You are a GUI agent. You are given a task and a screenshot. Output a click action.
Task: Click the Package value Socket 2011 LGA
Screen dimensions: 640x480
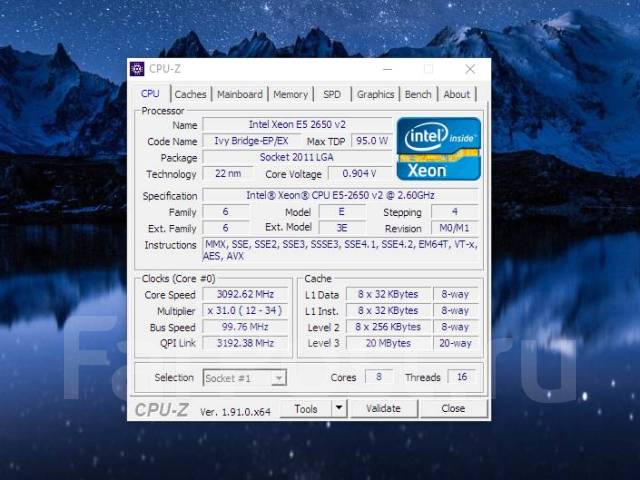point(297,157)
